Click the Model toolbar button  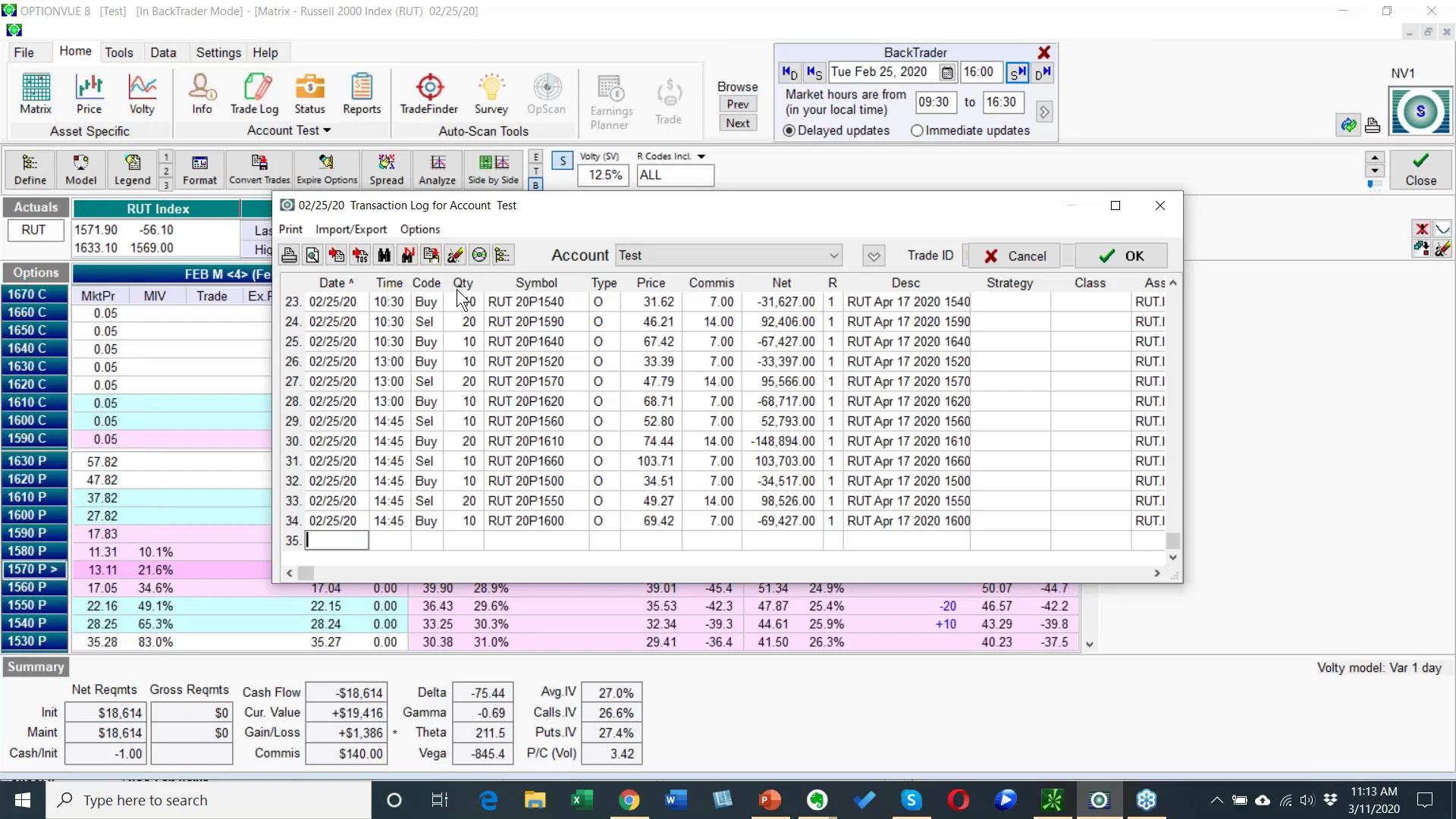pyautogui.click(x=81, y=170)
